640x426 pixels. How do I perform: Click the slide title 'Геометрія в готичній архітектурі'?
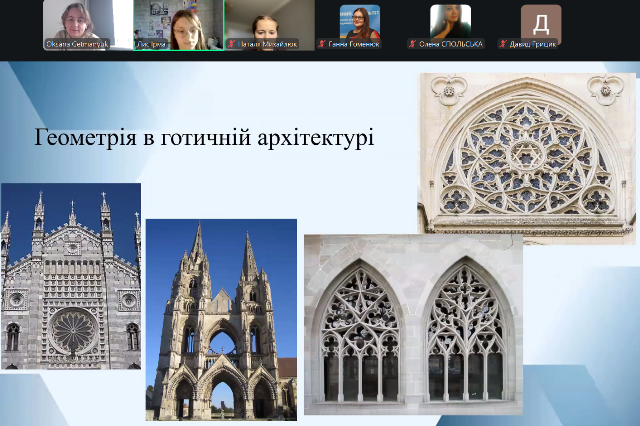(204, 137)
